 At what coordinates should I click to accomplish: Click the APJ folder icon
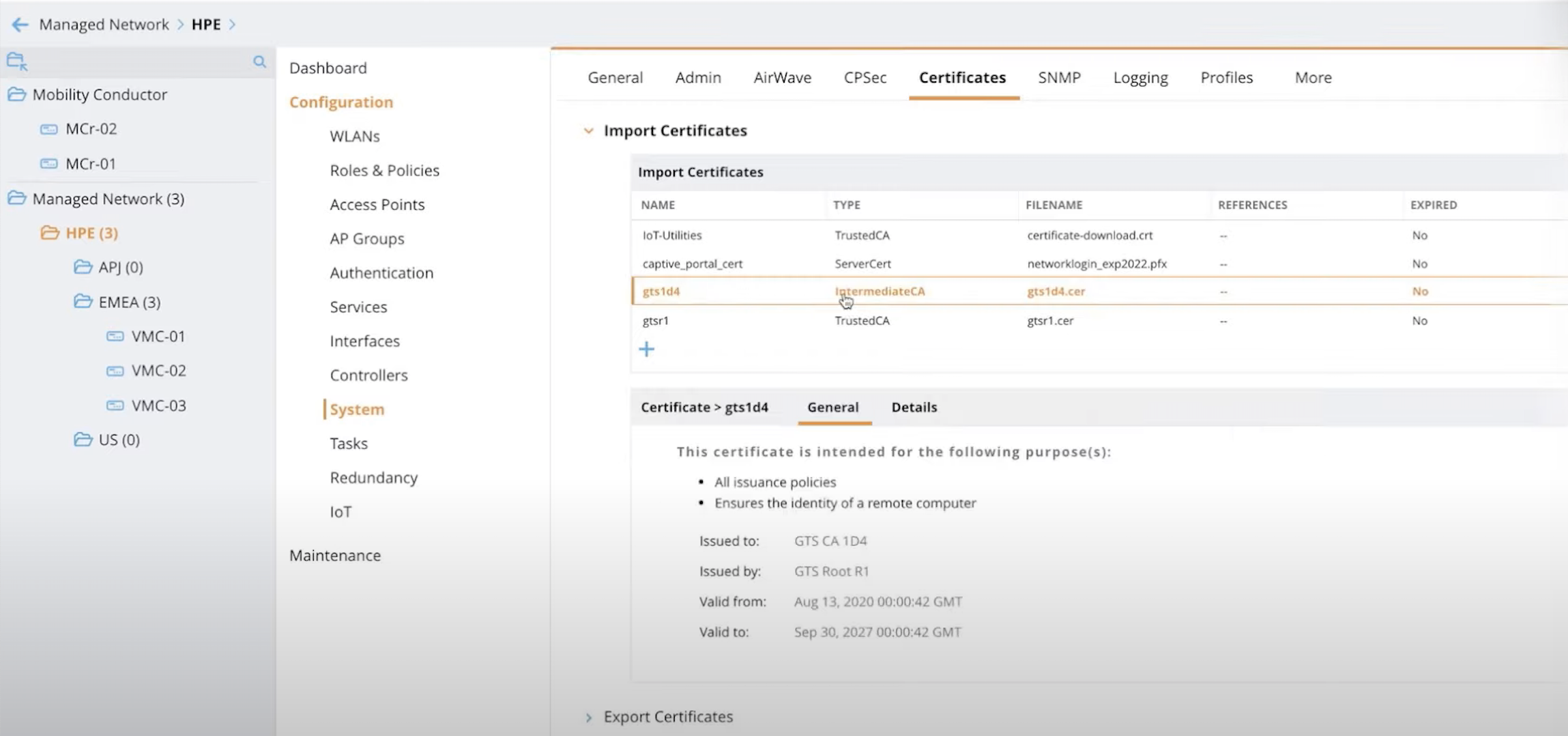tap(83, 267)
